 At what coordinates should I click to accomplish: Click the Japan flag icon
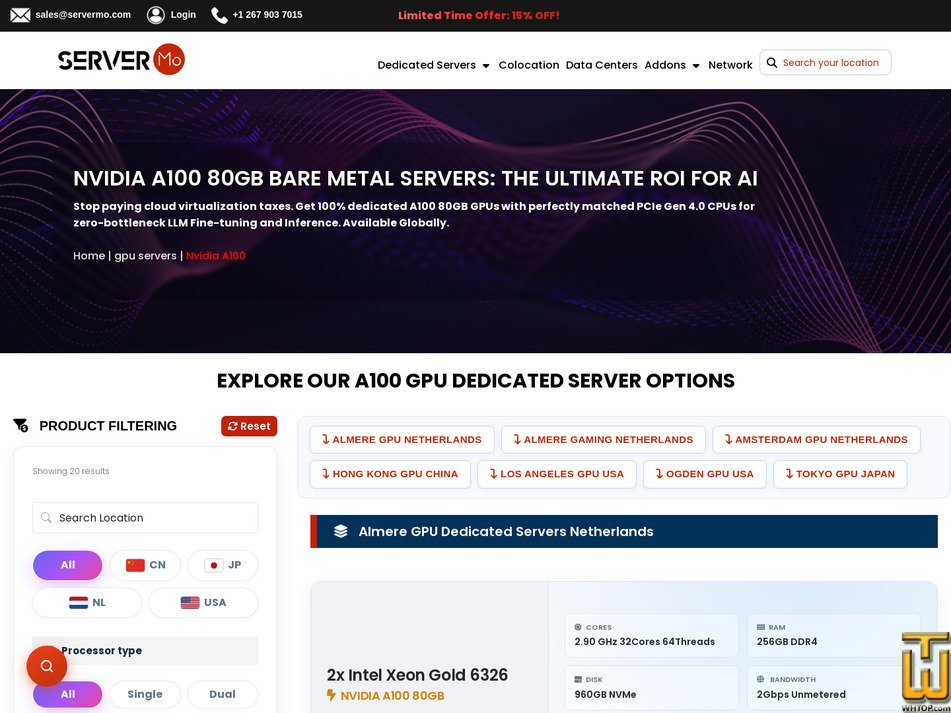[213, 565]
